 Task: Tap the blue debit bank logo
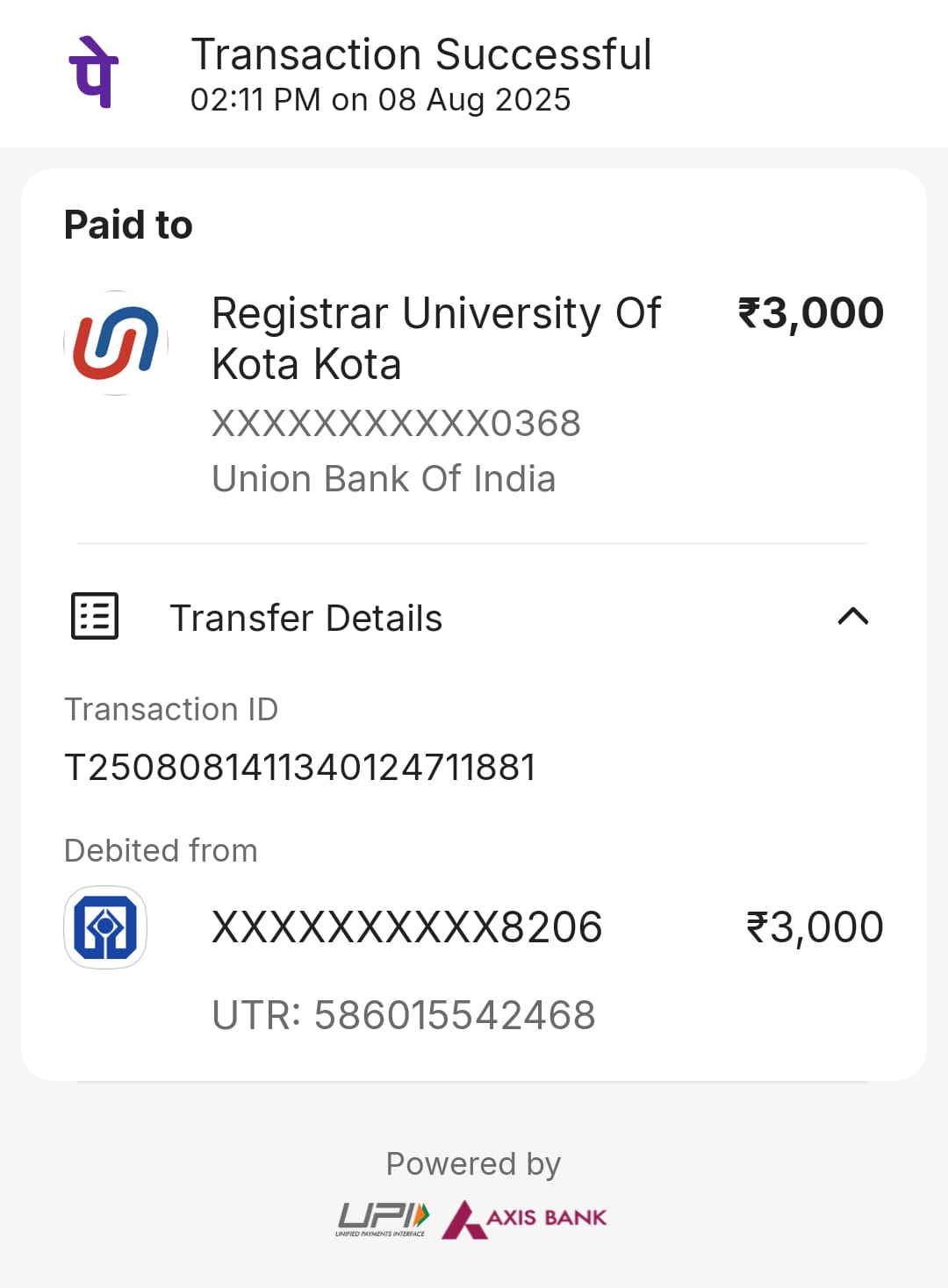[x=105, y=927]
